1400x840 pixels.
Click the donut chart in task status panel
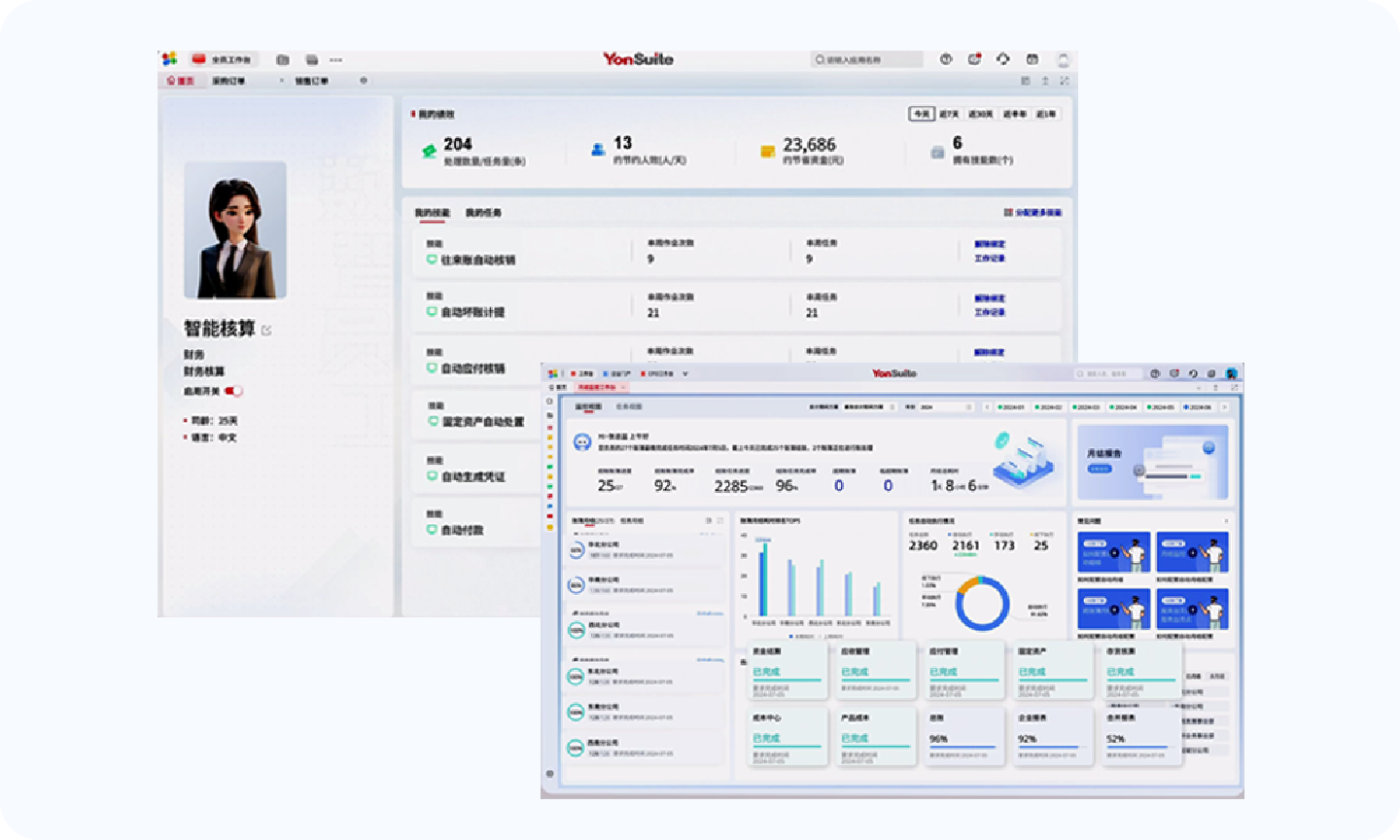pos(982,603)
